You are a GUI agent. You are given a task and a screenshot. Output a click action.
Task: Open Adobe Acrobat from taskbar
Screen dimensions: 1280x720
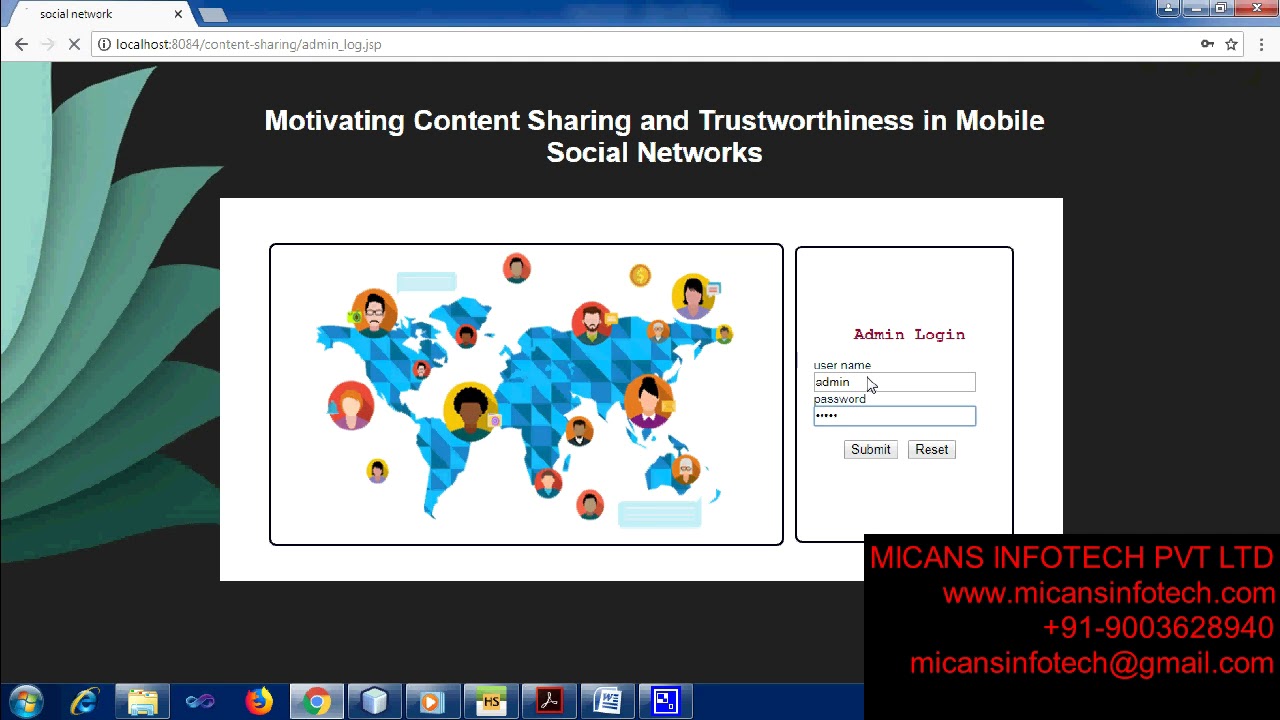pyautogui.click(x=549, y=702)
